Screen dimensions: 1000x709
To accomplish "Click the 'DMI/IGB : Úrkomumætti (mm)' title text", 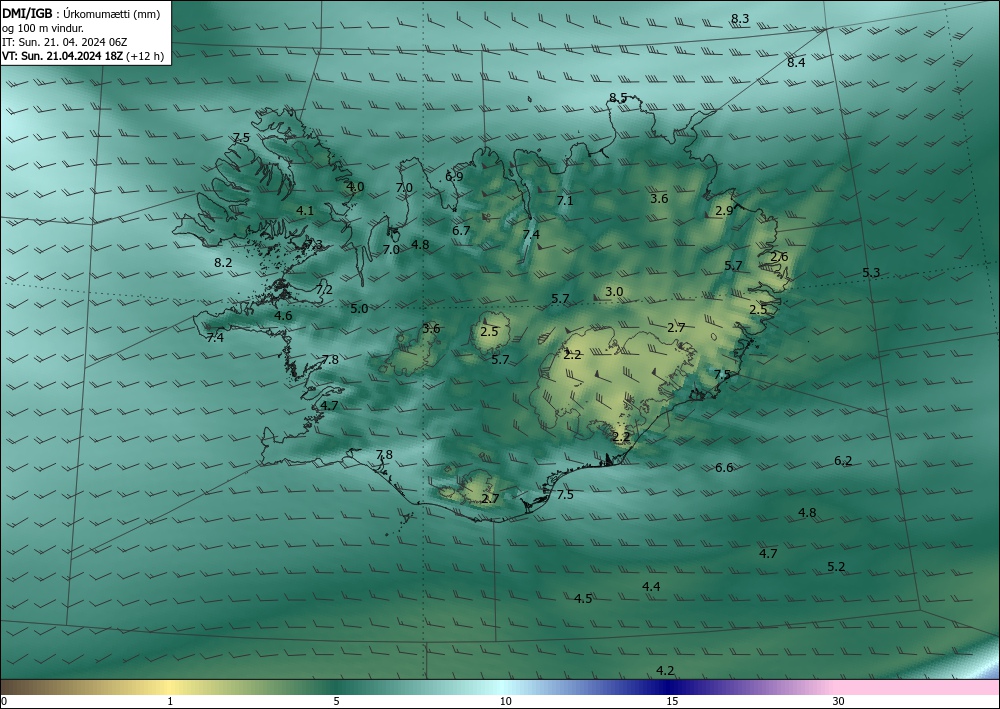I will click(81, 14).
